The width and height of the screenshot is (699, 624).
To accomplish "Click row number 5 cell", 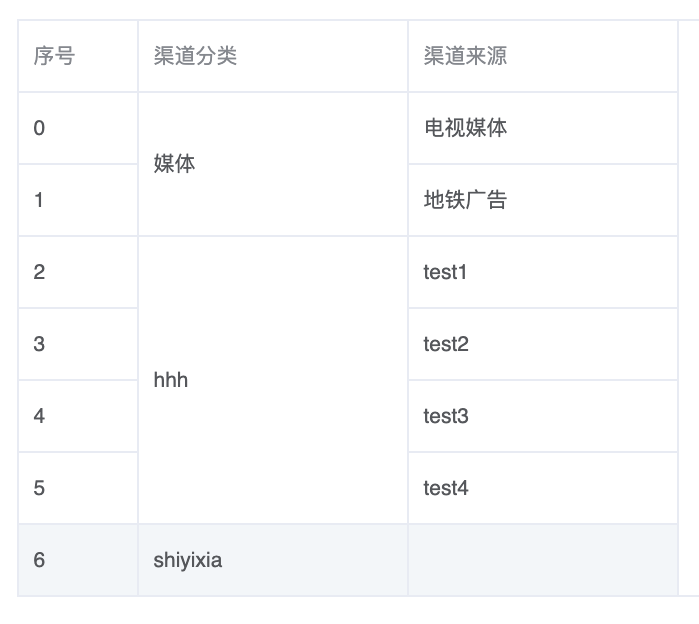I will (78, 488).
